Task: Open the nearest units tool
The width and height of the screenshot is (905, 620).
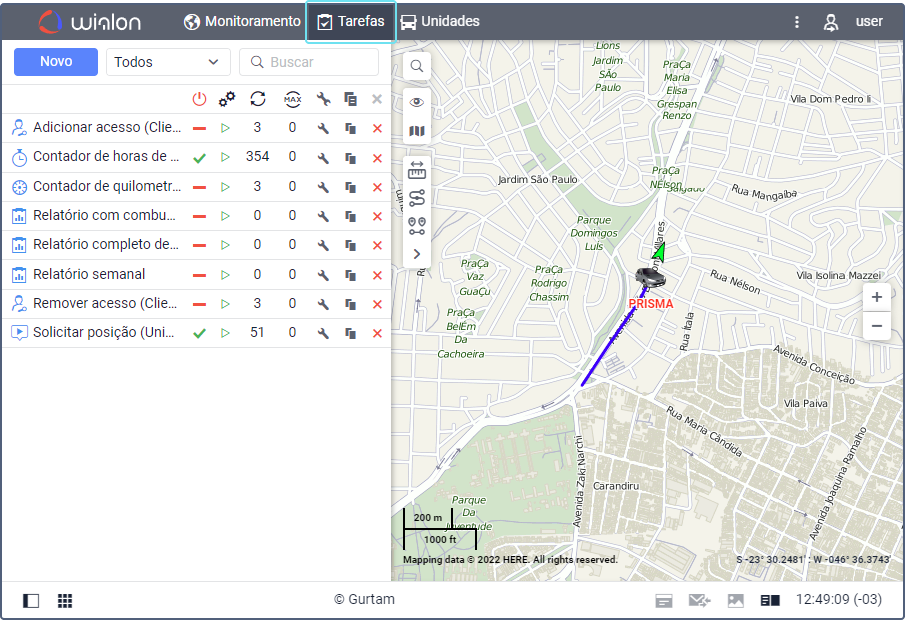Action: click(417, 226)
